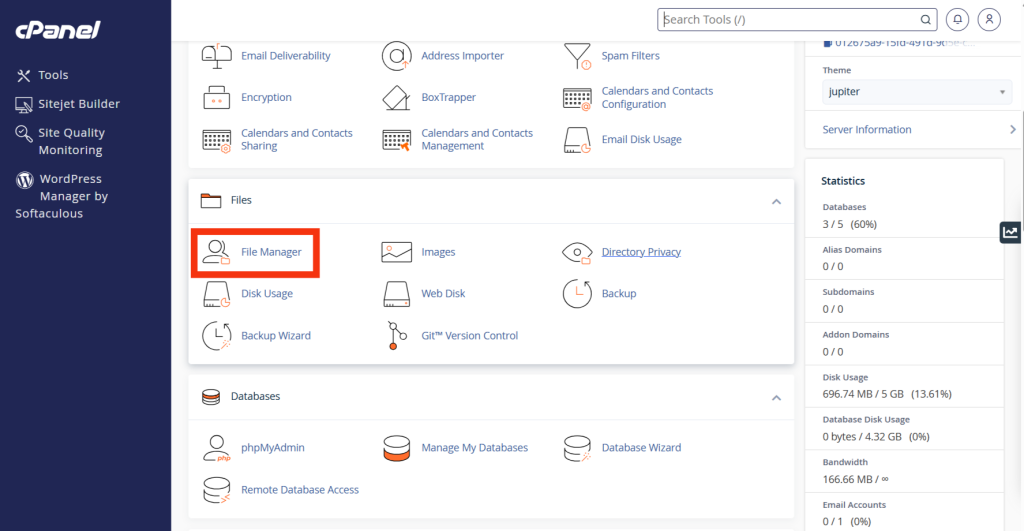This screenshot has width=1024, height=531.
Task: Click the Git Version Control icon
Action: [x=397, y=336]
